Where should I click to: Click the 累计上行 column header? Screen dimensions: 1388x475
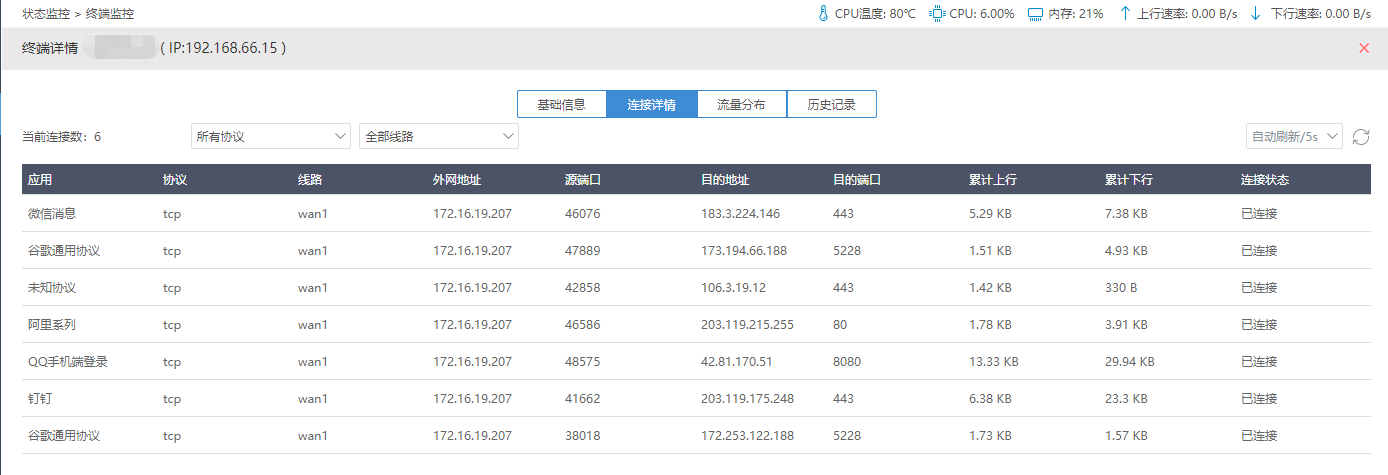click(x=993, y=180)
